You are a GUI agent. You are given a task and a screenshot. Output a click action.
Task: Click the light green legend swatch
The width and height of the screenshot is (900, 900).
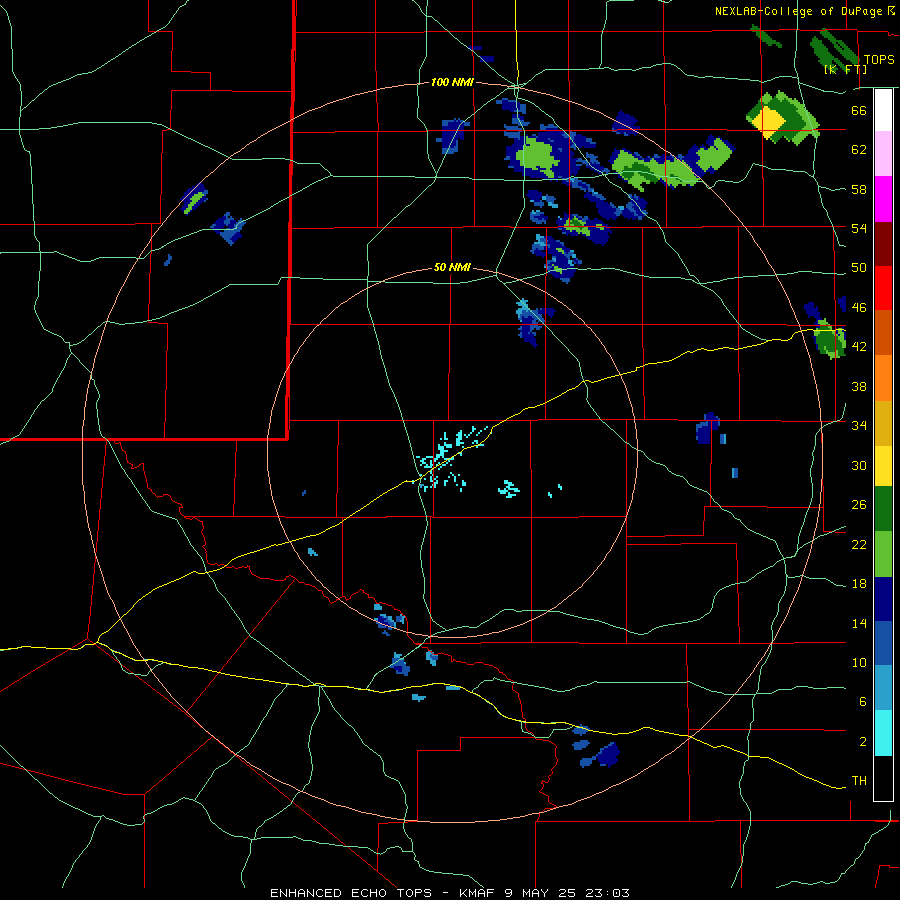883,554
